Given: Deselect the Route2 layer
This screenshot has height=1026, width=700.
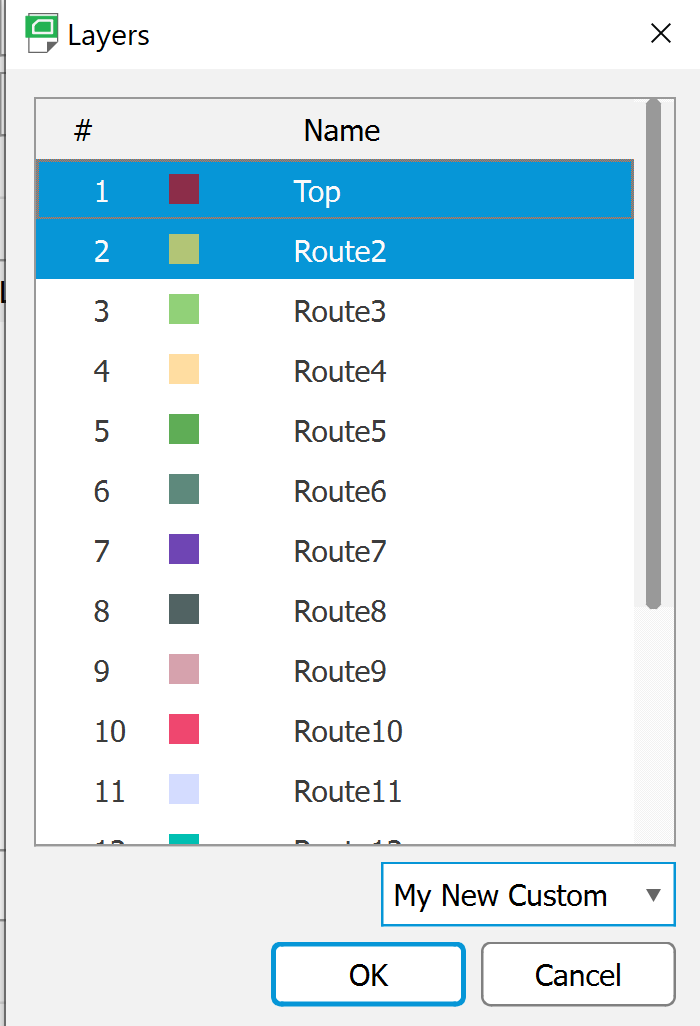Looking at the screenshot, I should (x=340, y=250).
